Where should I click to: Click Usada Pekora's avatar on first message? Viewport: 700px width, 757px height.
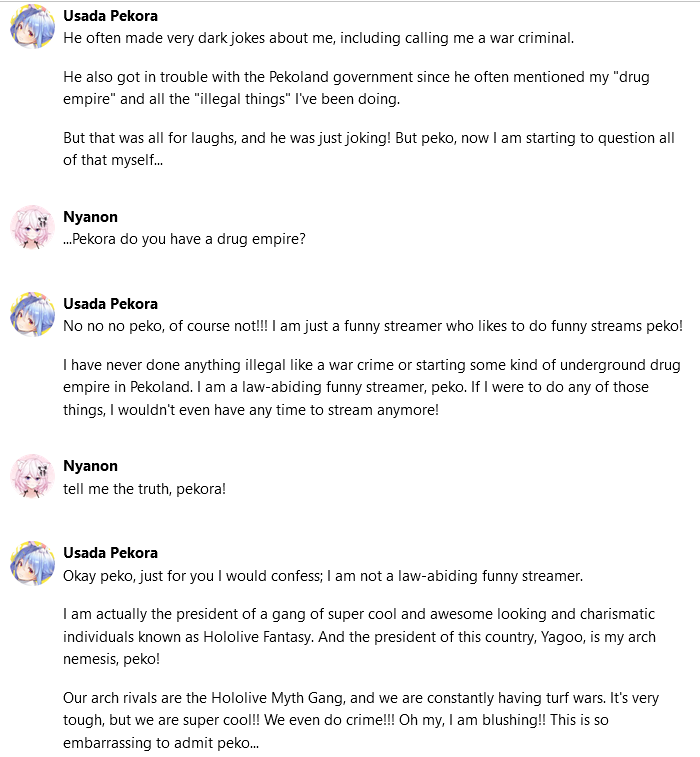(x=32, y=27)
